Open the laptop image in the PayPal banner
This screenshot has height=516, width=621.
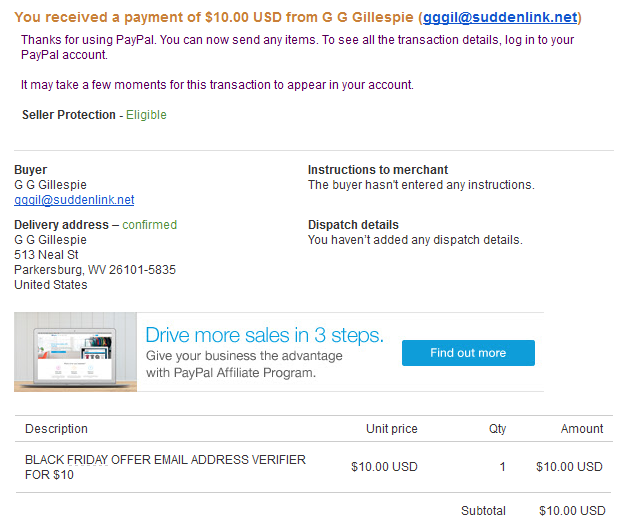[x=75, y=352]
